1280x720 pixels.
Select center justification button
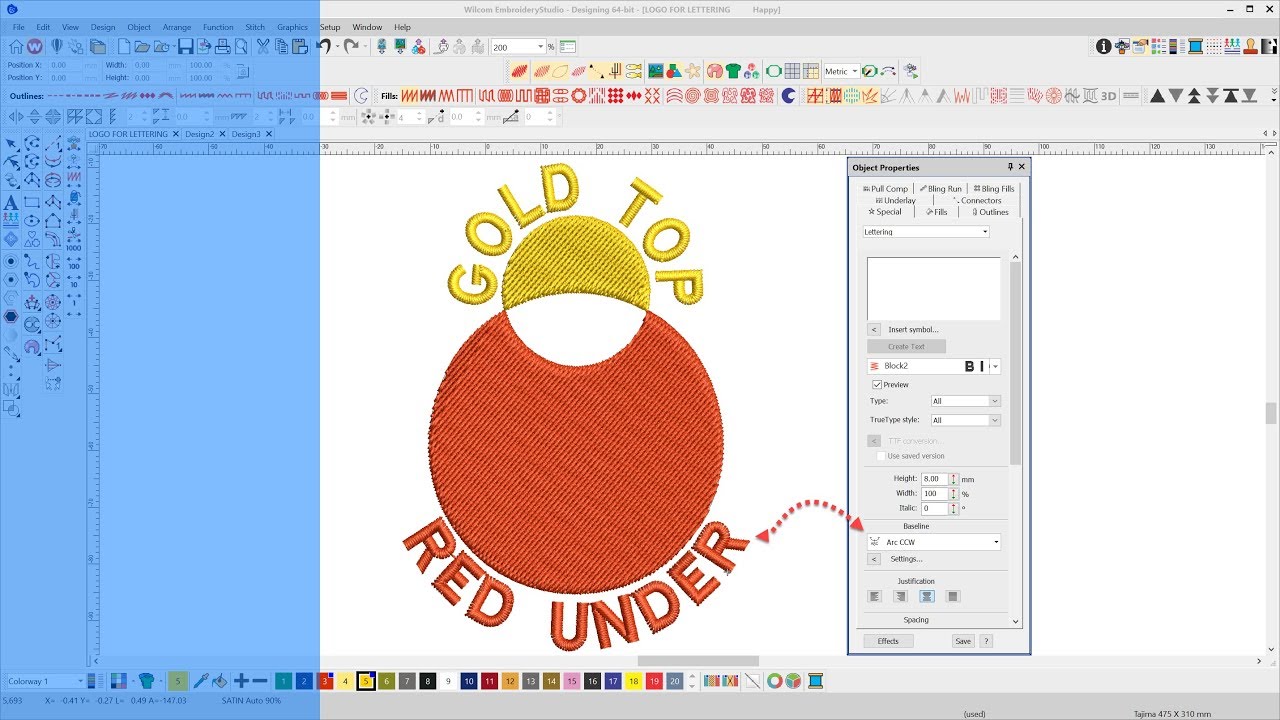pyautogui.click(x=927, y=596)
